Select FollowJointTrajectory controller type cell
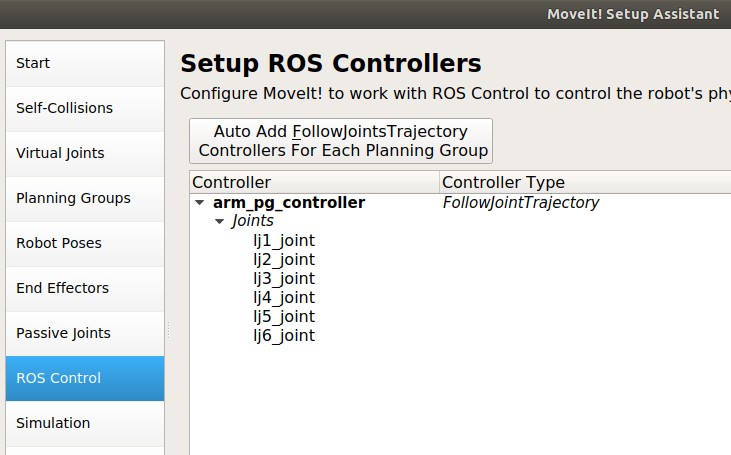The width and height of the screenshot is (731, 455). point(521,203)
